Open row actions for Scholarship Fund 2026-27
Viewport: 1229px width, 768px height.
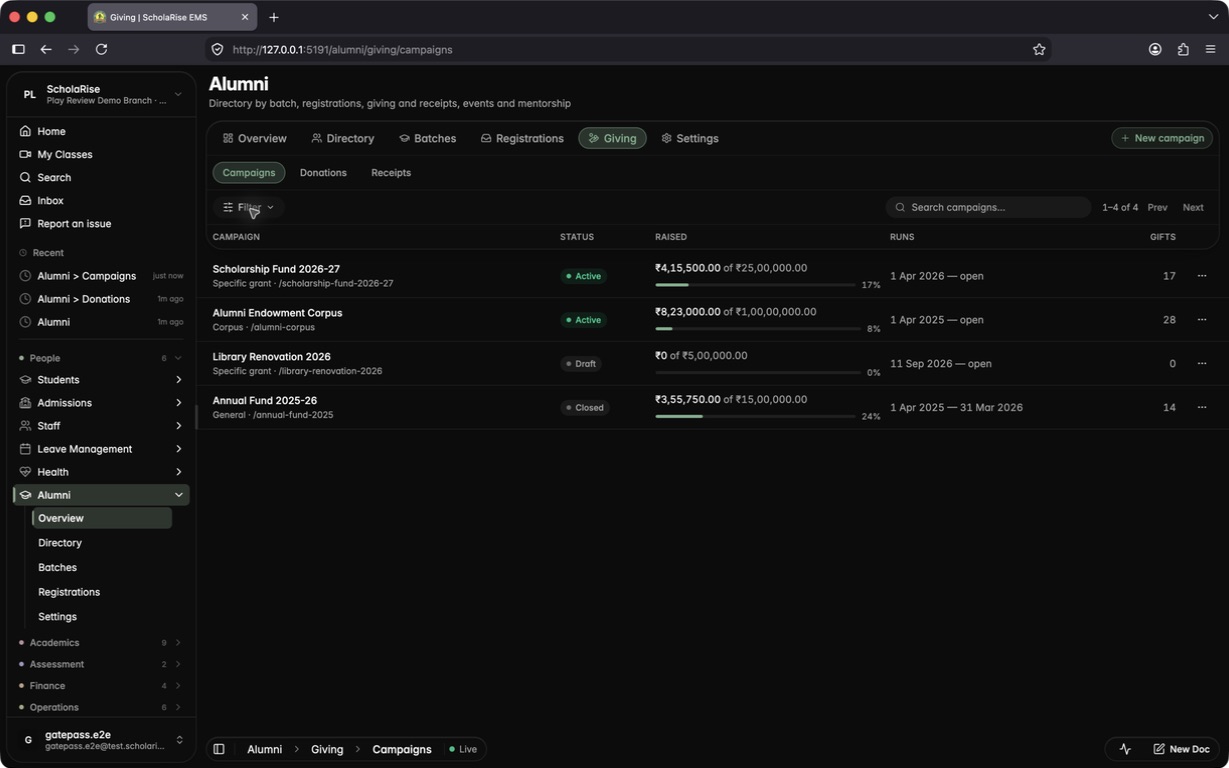point(1202,276)
